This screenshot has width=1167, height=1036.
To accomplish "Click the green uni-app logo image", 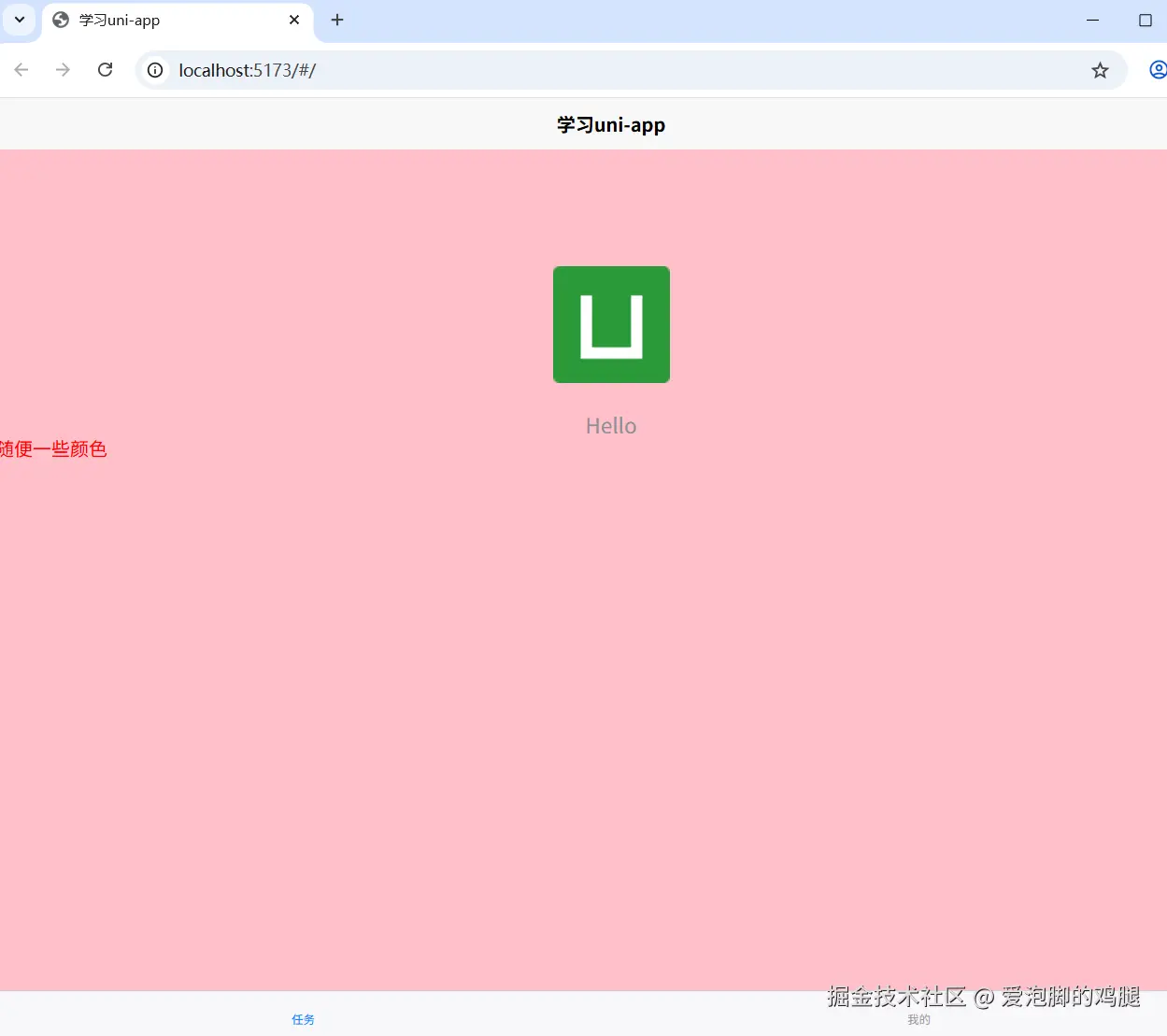I will (x=611, y=324).
